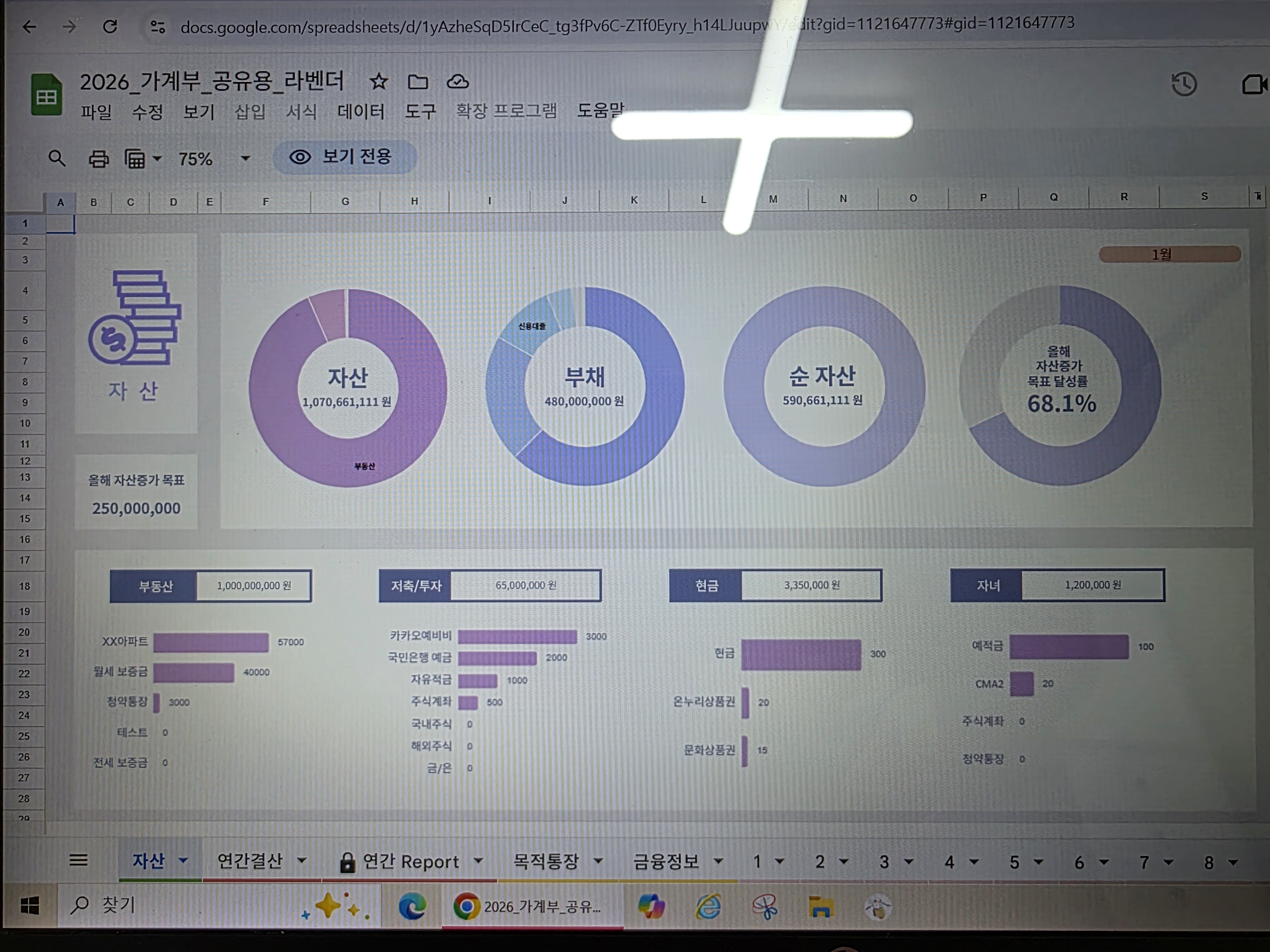The width and height of the screenshot is (1270, 952).
Task: Open site info icon in address bar
Action: pos(158,27)
